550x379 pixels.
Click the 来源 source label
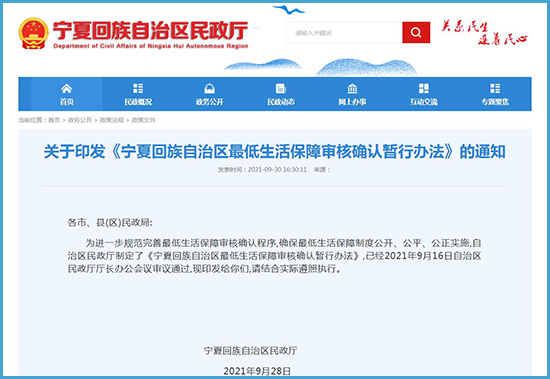pyautogui.click(x=321, y=170)
